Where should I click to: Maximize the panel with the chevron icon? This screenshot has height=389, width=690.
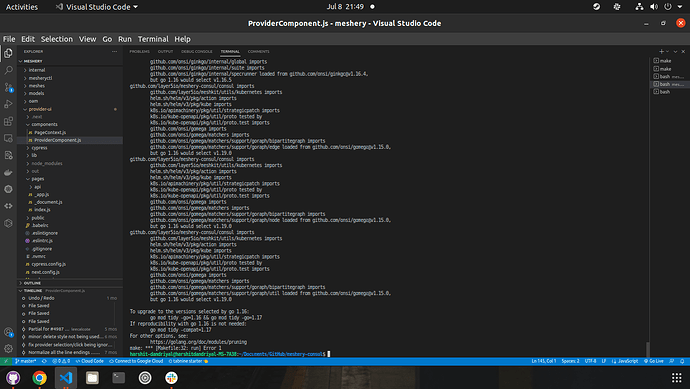pos(675,51)
